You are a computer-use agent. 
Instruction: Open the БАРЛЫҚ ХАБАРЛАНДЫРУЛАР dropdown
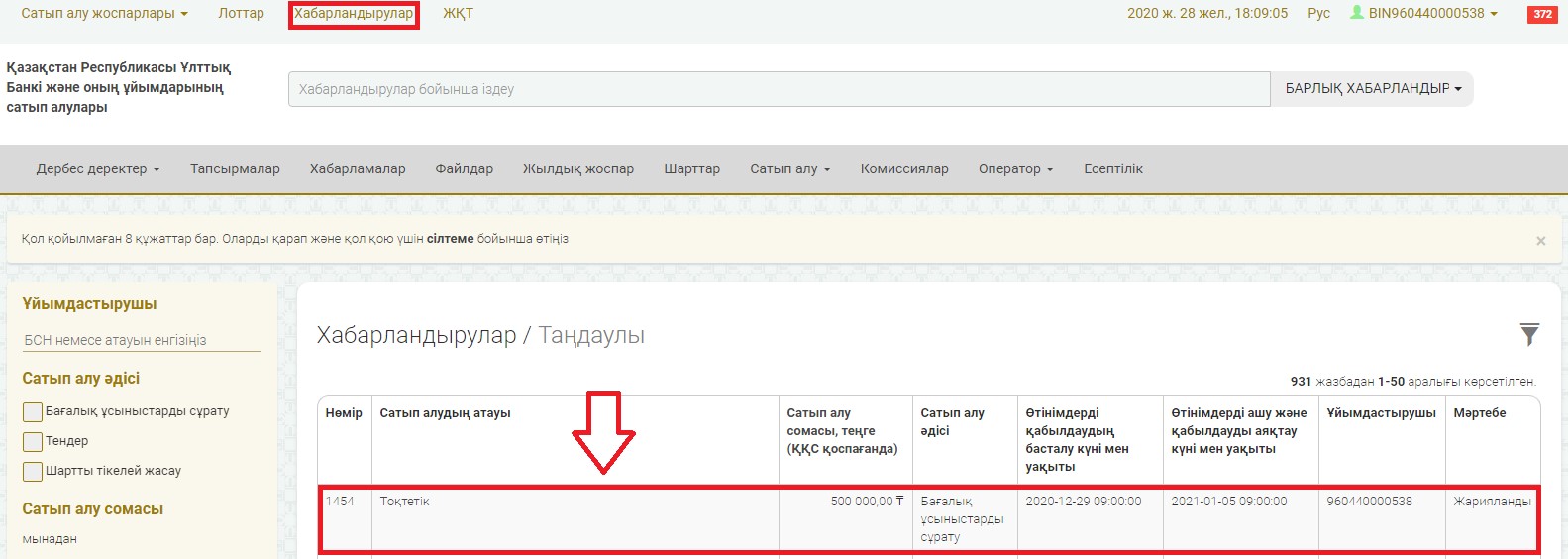[1372, 89]
